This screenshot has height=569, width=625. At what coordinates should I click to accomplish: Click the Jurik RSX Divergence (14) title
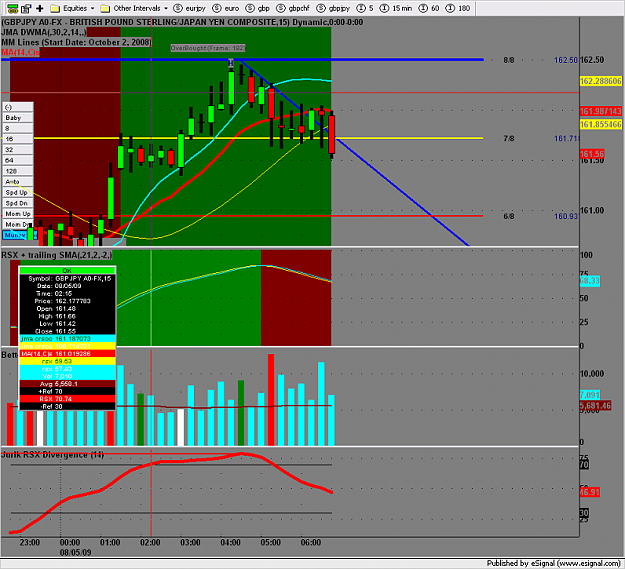53,455
